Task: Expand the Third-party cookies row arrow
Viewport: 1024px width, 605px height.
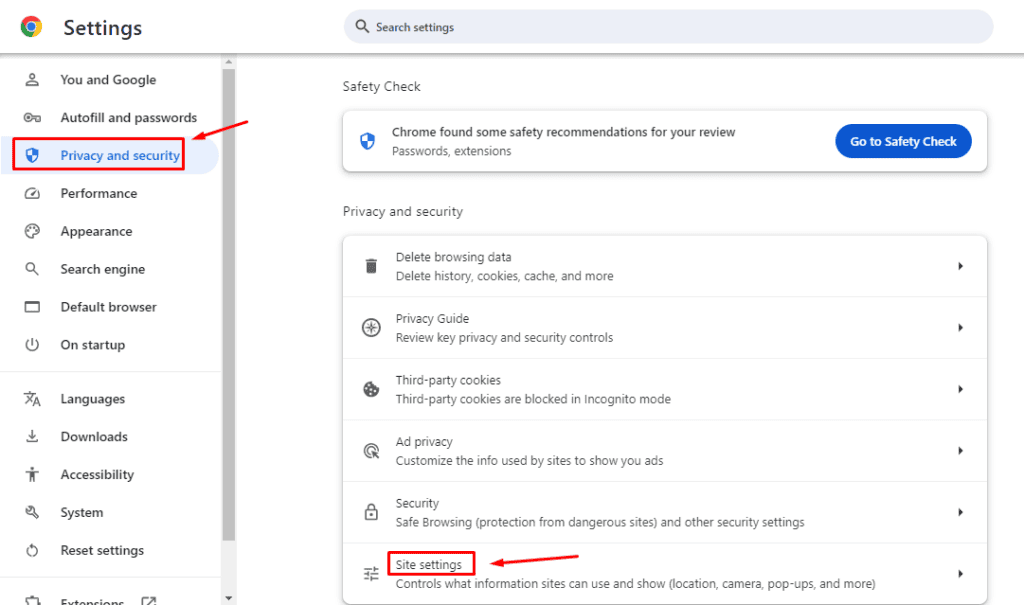Action: coord(961,389)
